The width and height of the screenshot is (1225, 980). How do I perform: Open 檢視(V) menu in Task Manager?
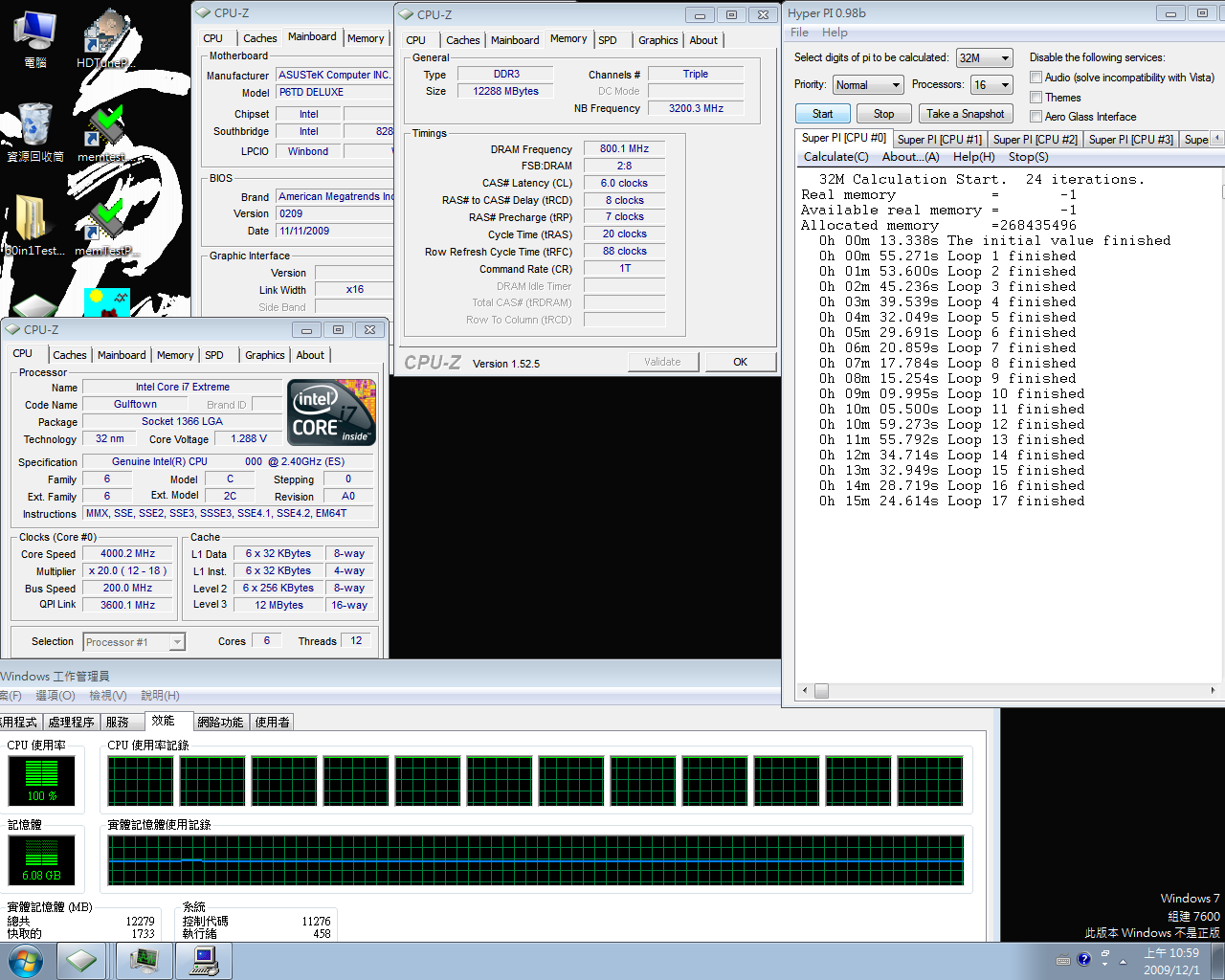click(x=107, y=696)
